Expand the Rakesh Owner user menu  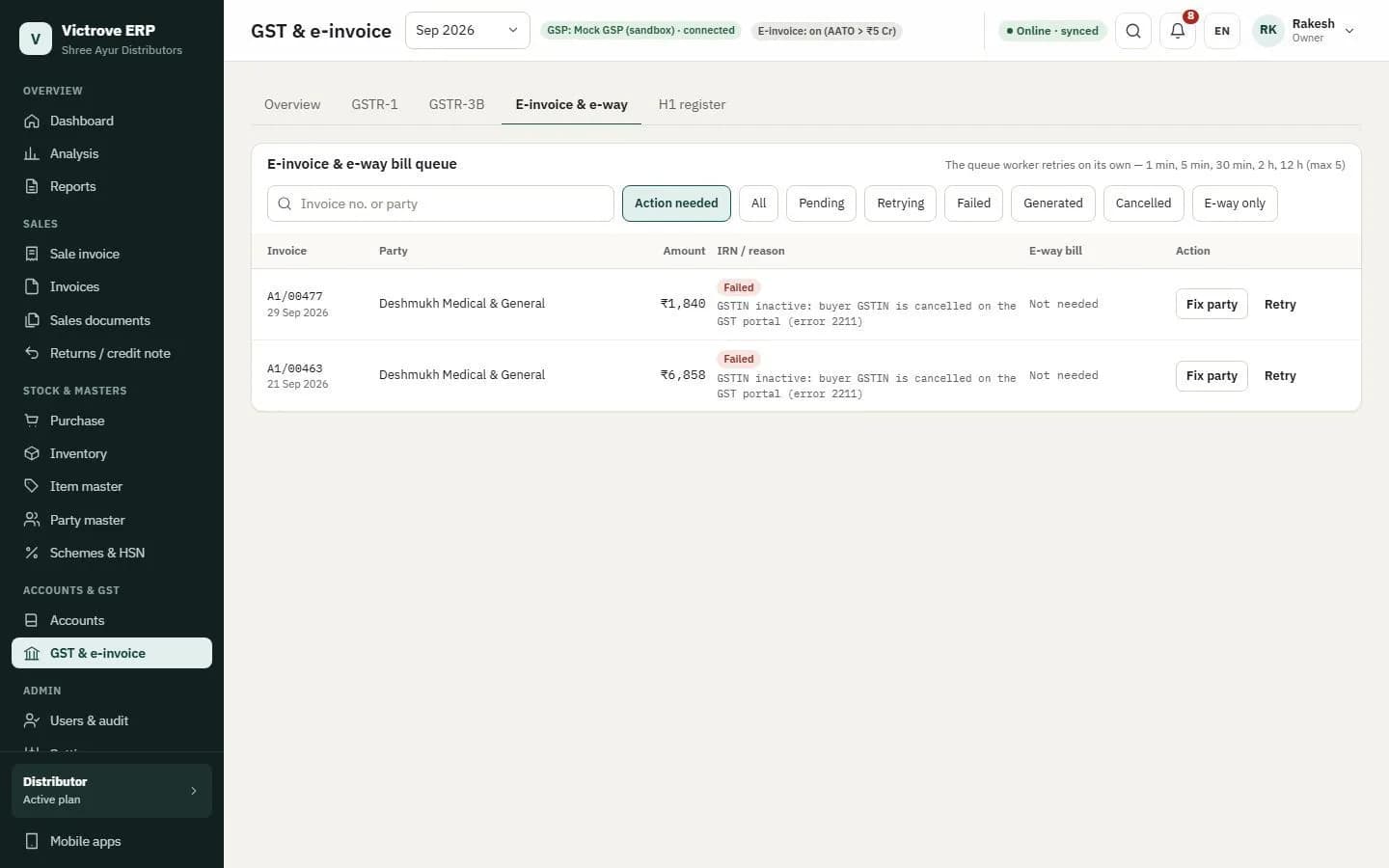click(x=1304, y=31)
